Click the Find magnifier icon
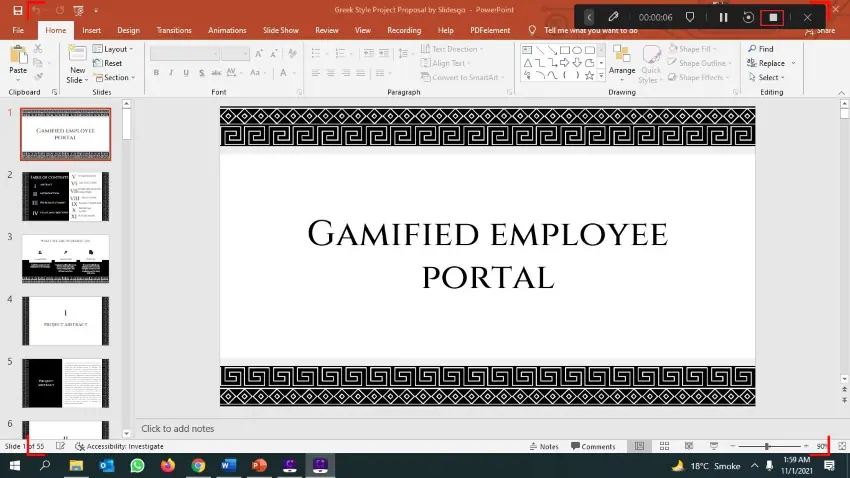 tap(752, 49)
